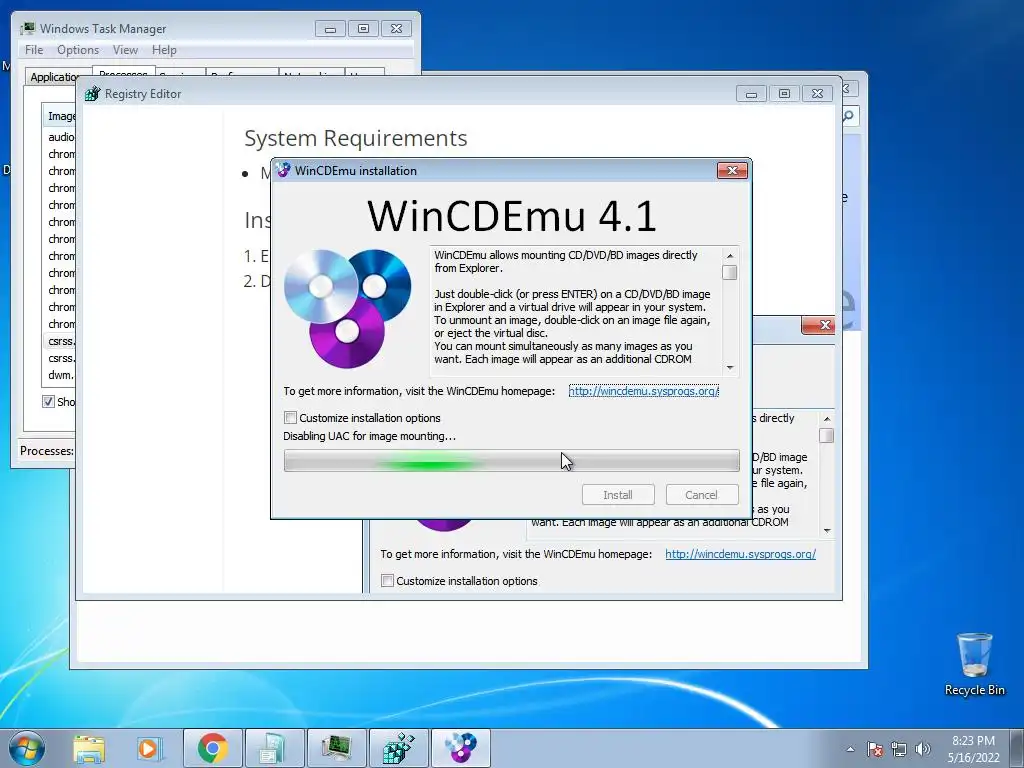Activate the blue document pages taskbar icon

(274, 748)
